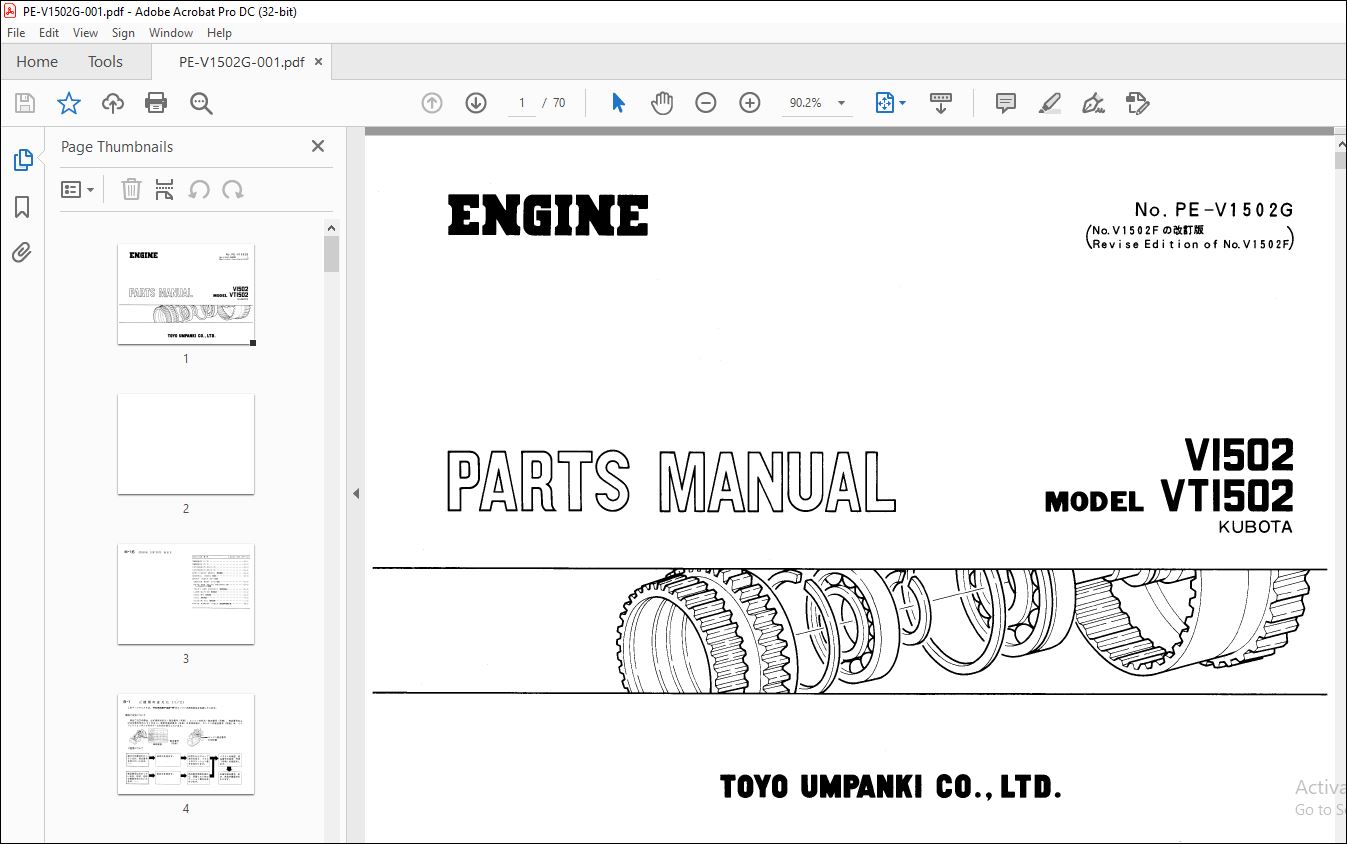Screen dimensions: 1347x844
Task: Click the page number input field
Action: [x=521, y=103]
